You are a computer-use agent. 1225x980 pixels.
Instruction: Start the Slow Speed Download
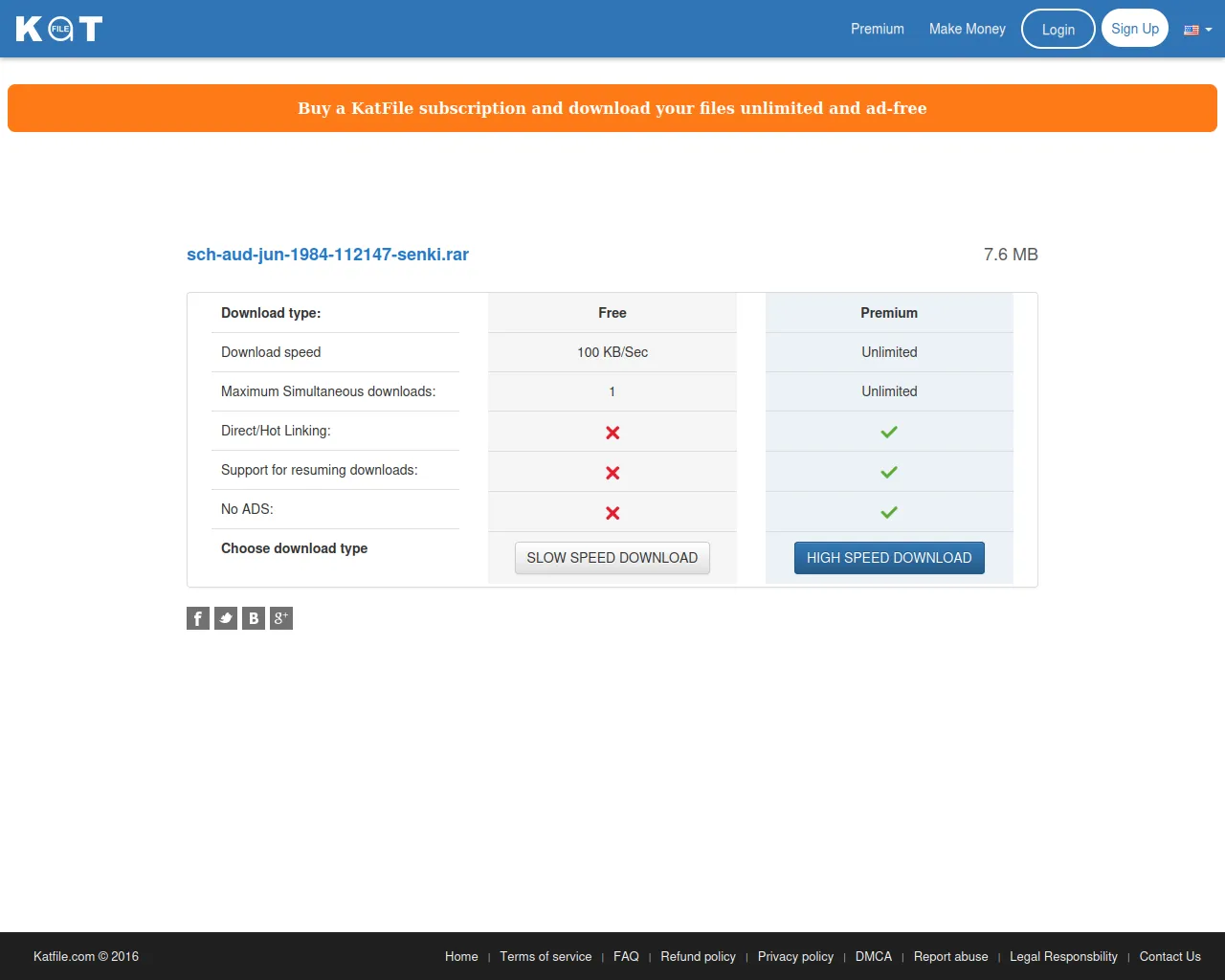tap(612, 557)
